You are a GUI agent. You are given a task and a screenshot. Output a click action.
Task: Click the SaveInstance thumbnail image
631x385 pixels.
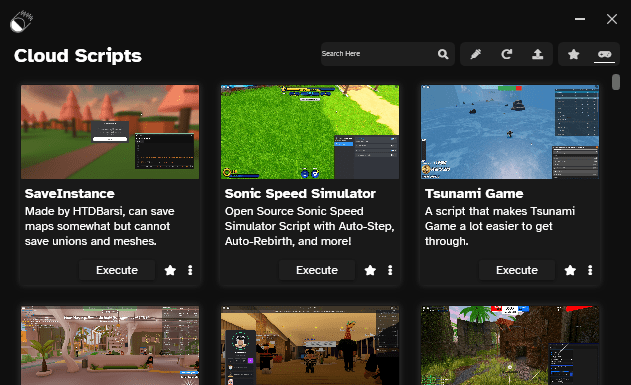(x=110, y=132)
